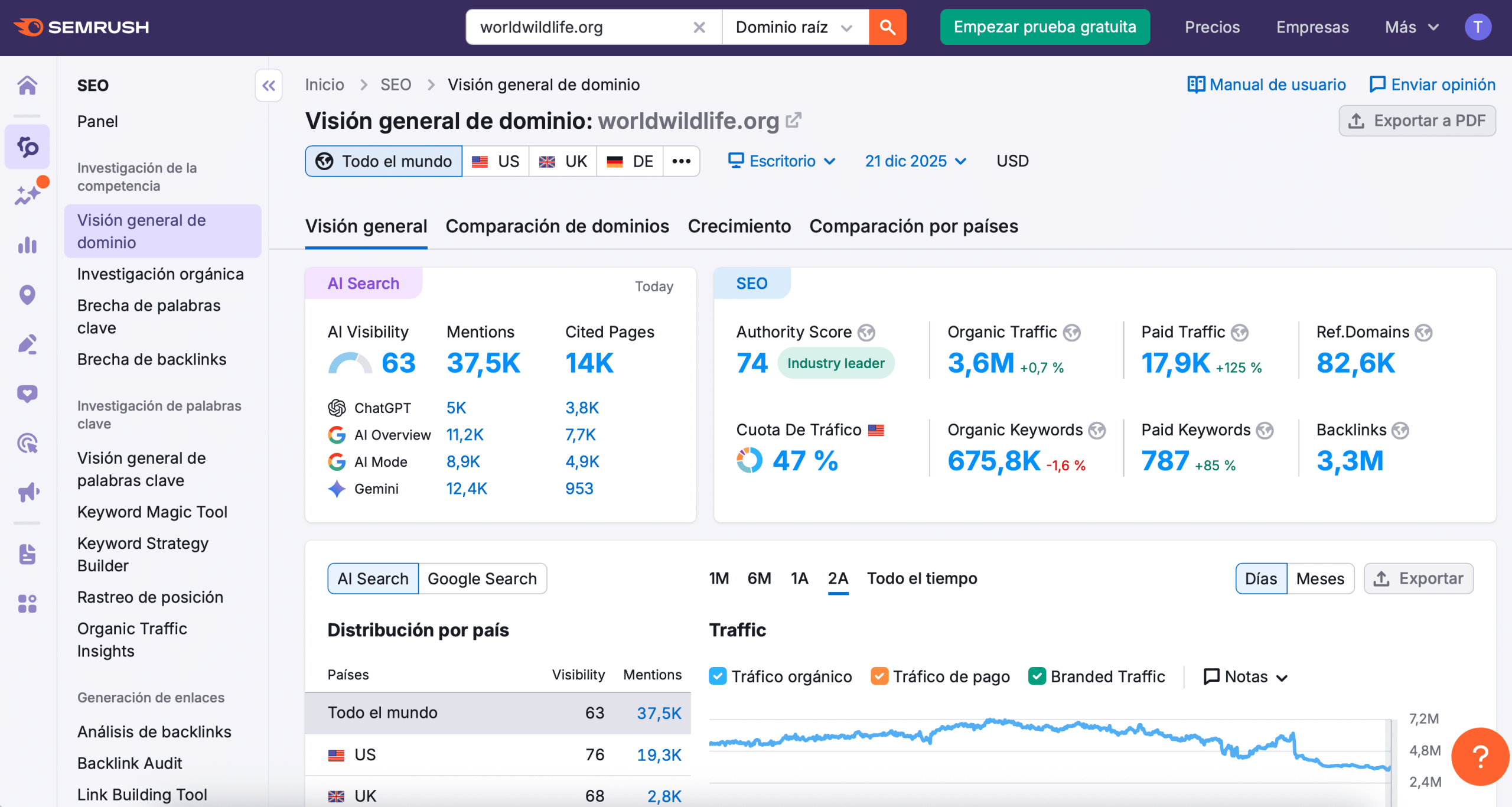The height and width of the screenshot is (807, 1512).
Task: Open the App Center grid icon
Action: click(x=27, y=604)
